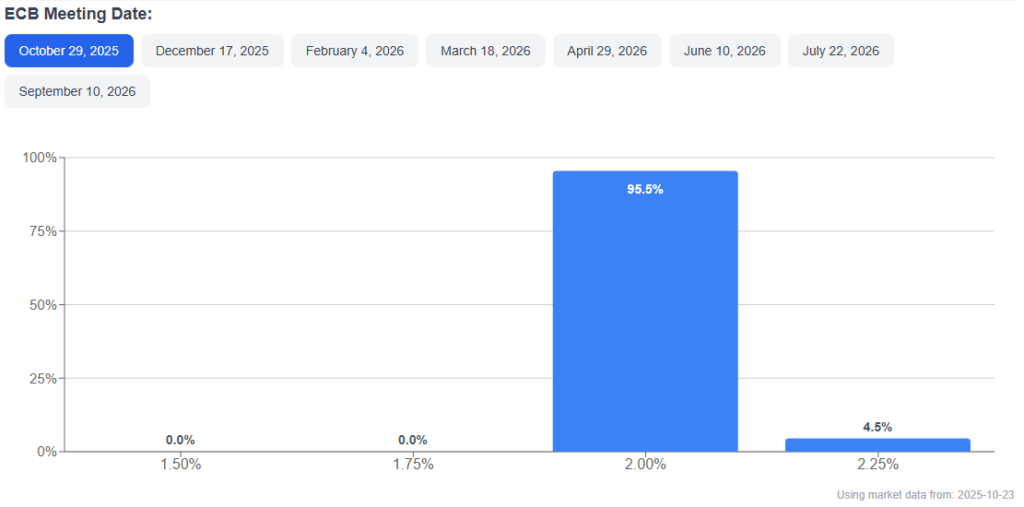View the September 10, 2026 meeting probabilities
This screenshot has height=507, width=1024.
pos(77,91)
